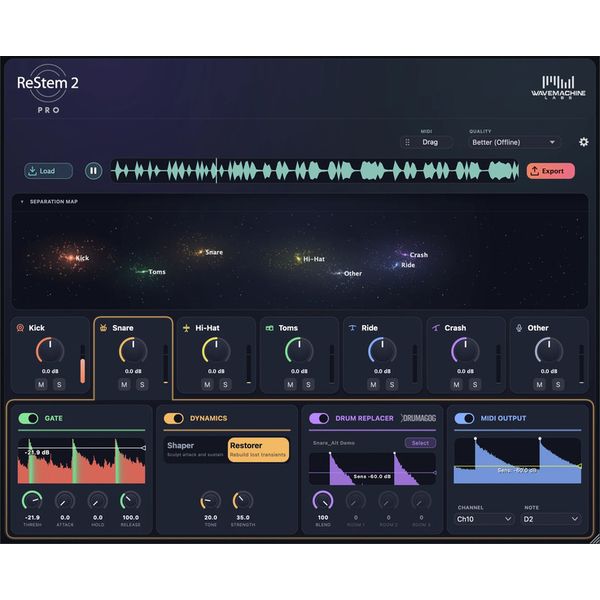Screen dimensions: 600x600
Task: Click the Crash cymbal icon
Action: [435, 328]
